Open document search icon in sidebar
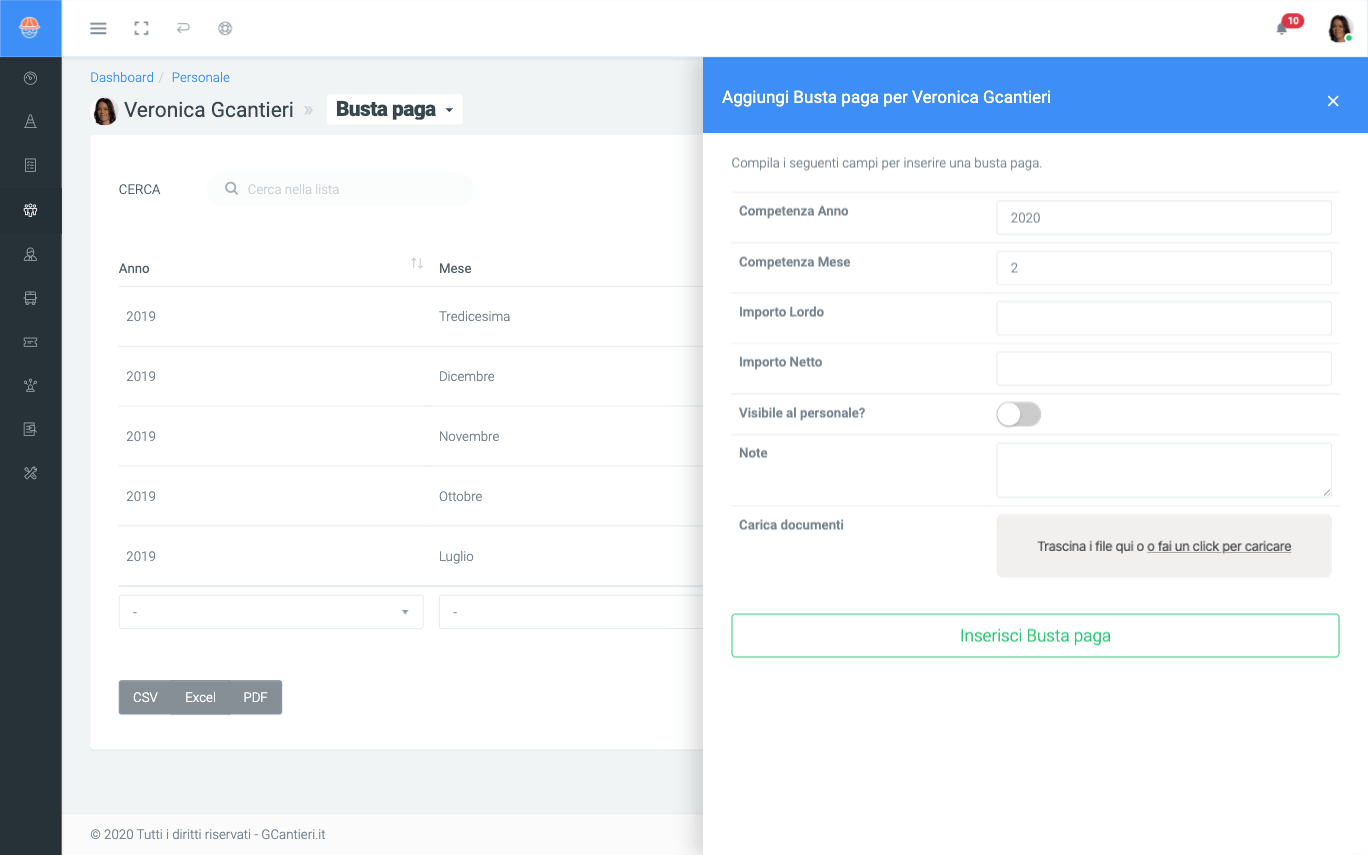Screen dimensions: 1368x855 pos(30,429)
